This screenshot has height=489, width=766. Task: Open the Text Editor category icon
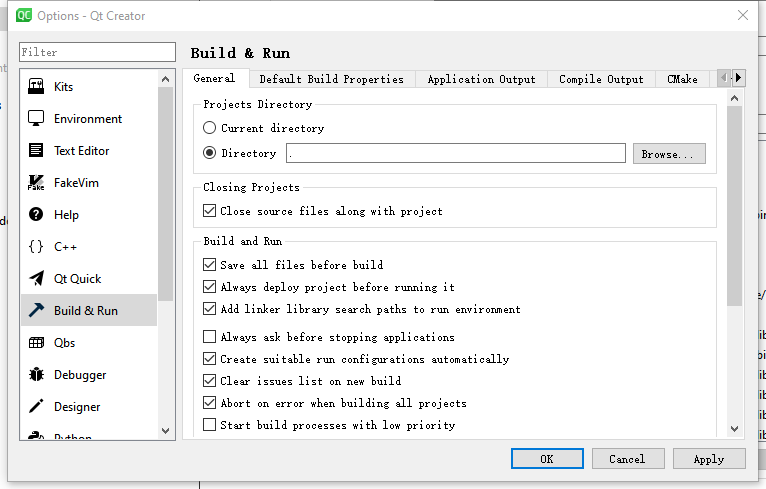[x=36, y=151]
